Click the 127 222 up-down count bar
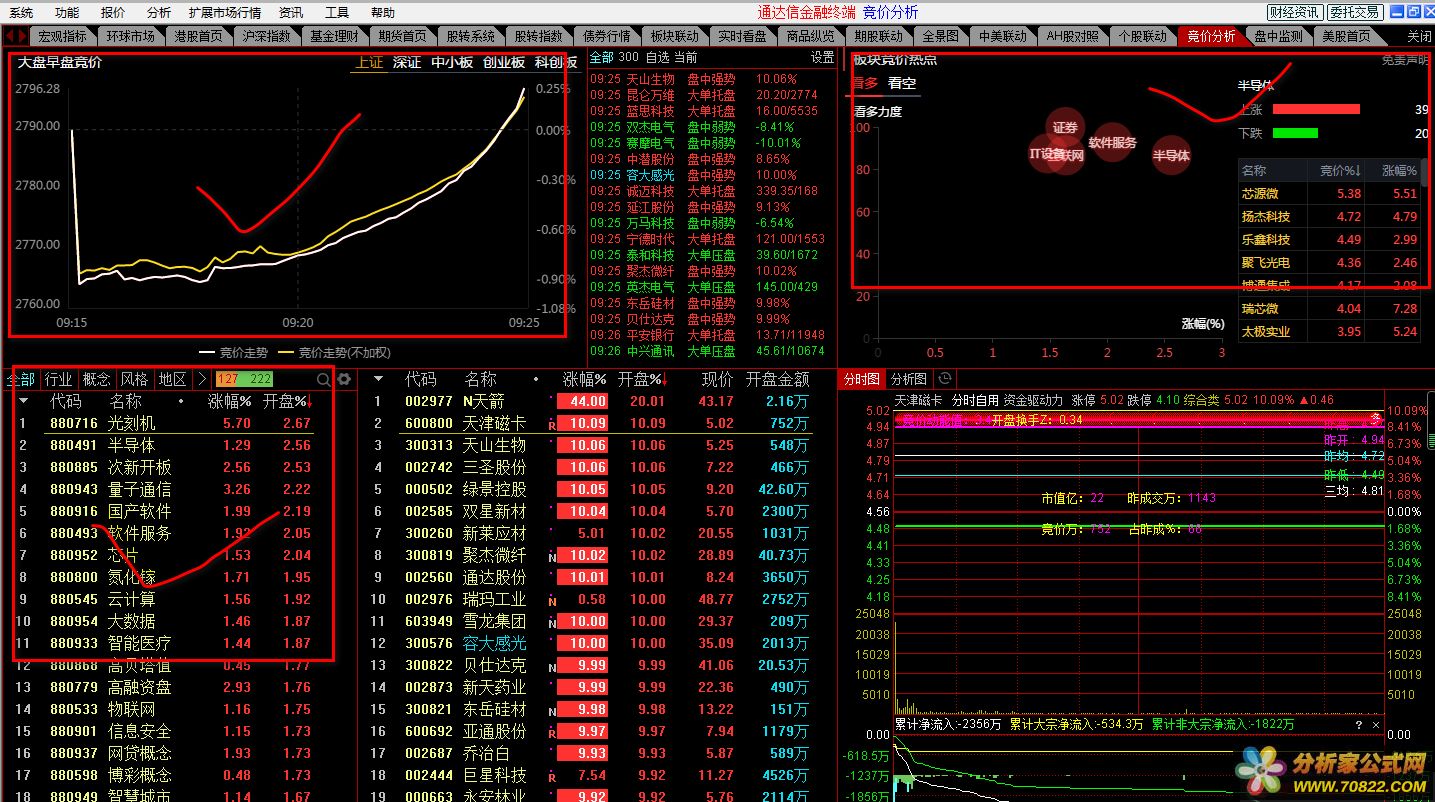This screenshot has height=802, width=1435. [x=244, y=380]
